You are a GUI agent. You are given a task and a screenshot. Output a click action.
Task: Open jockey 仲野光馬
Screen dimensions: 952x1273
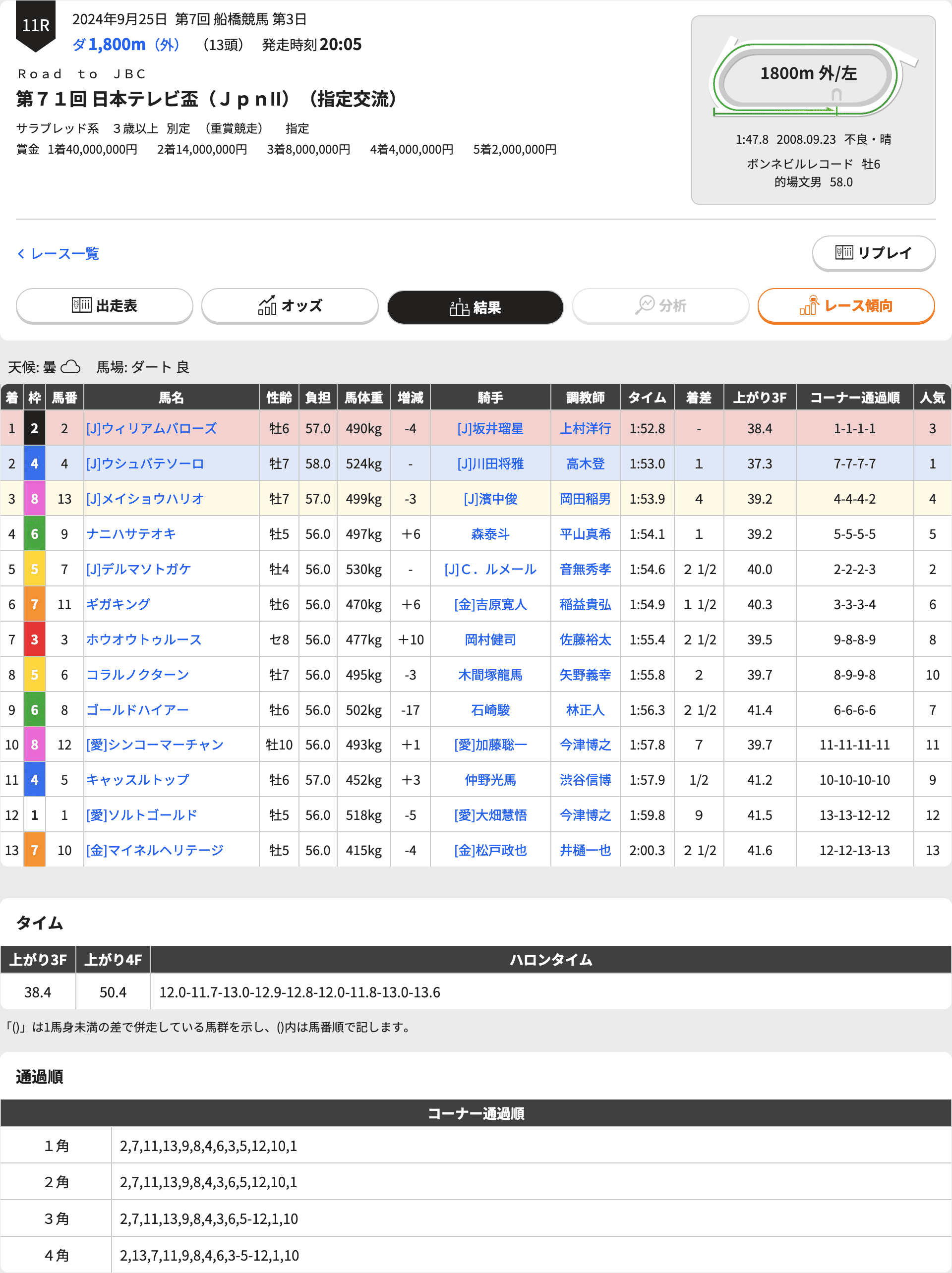[490, 779]
